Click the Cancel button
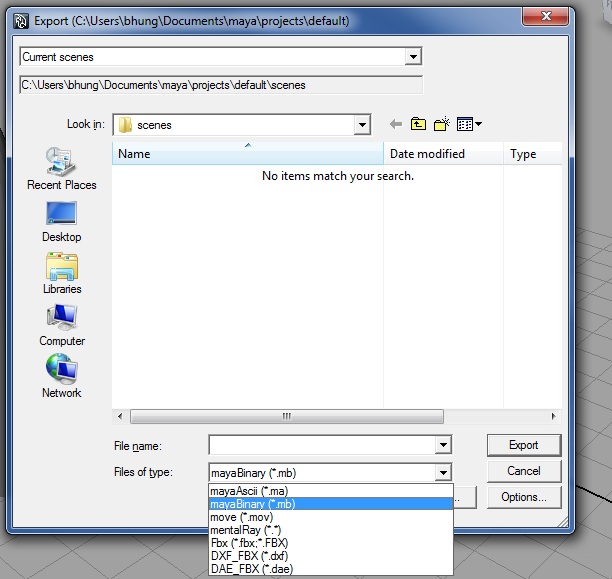This screenshot has height=579, width=612. point(524,471)
